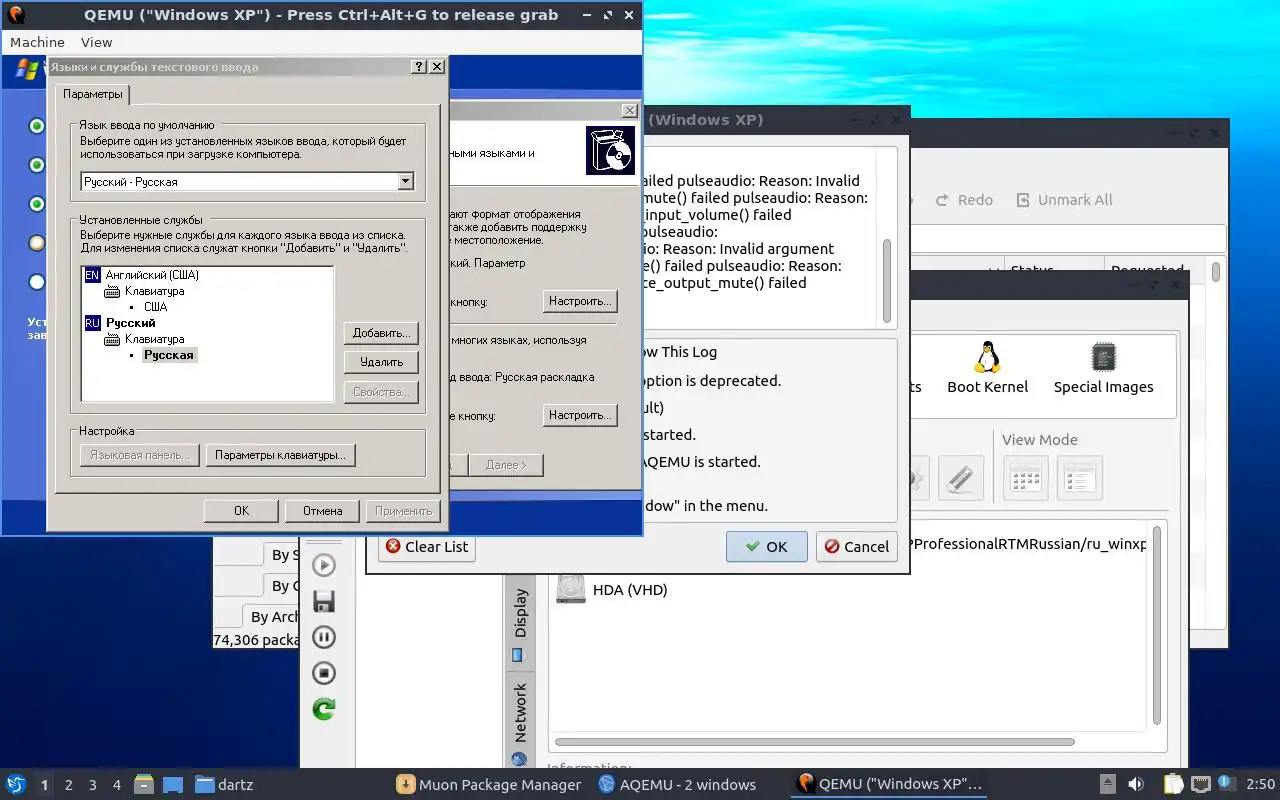Select the HDA (VHD) hard disk icon
The image size is (1280, 800).
point(571,587)
